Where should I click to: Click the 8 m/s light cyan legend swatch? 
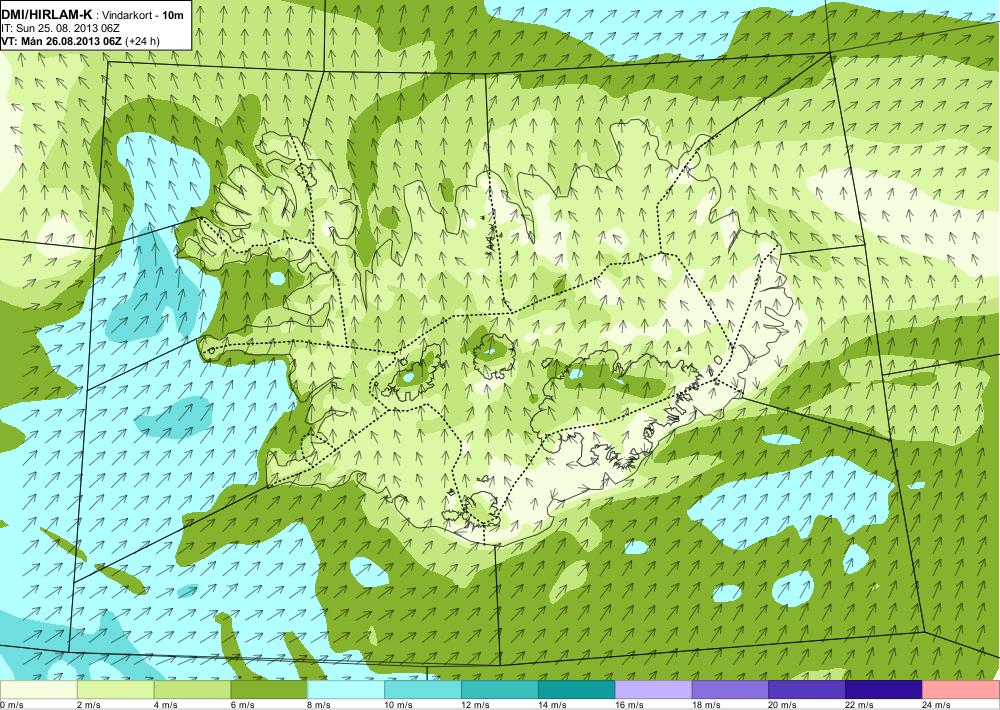[x=346, y=690]
